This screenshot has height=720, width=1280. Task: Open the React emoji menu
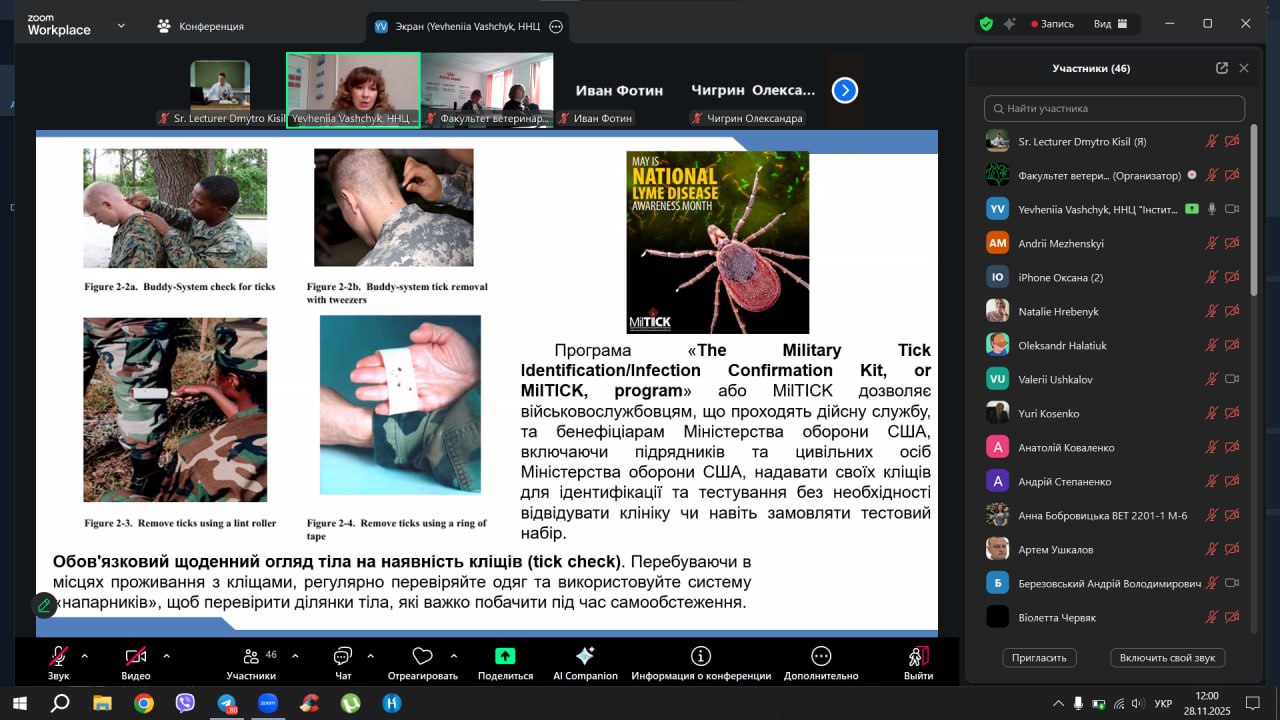coord(422,656)
